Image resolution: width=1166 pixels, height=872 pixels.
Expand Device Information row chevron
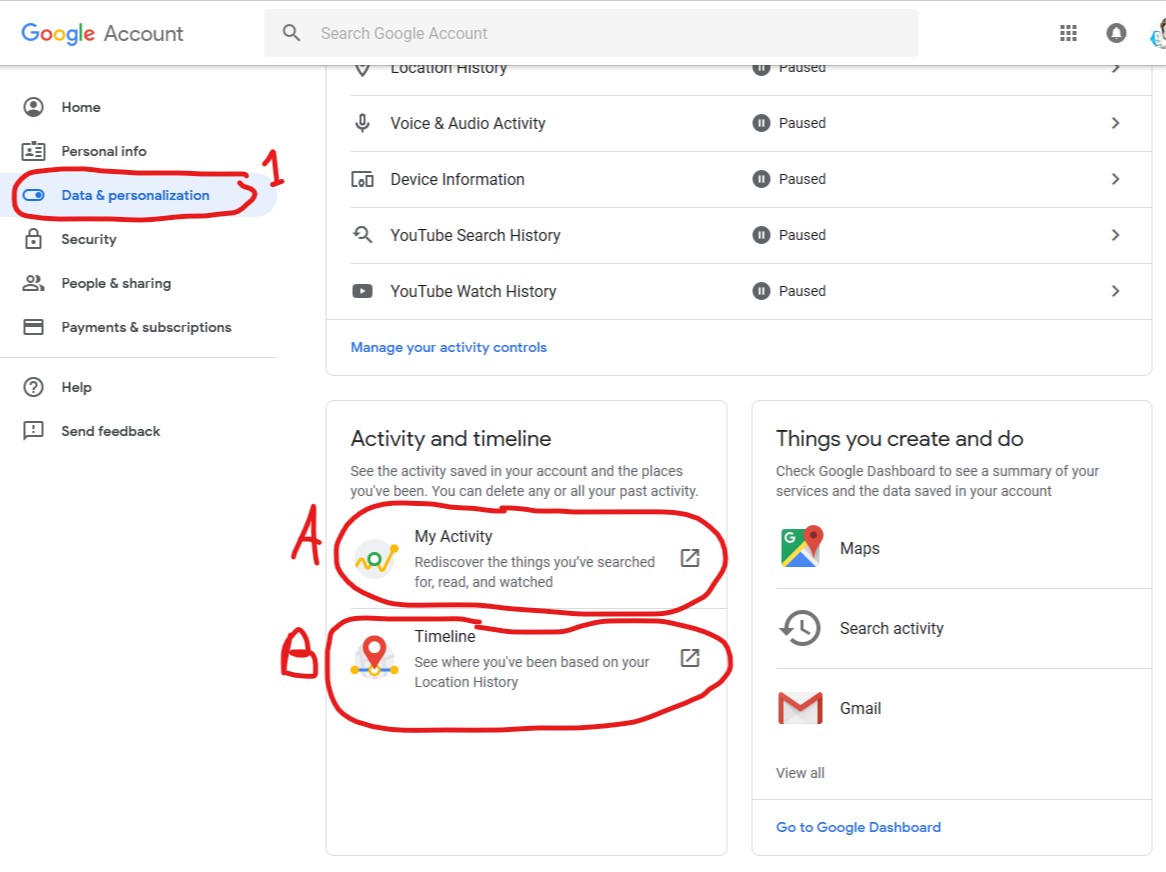(x=1116, y=179)
